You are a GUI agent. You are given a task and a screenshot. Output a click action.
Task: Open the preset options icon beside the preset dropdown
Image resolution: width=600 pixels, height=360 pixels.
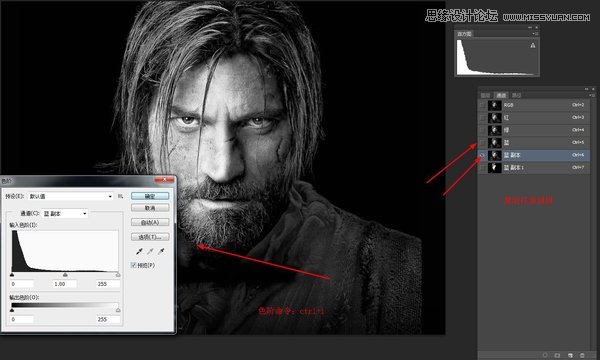121,196
